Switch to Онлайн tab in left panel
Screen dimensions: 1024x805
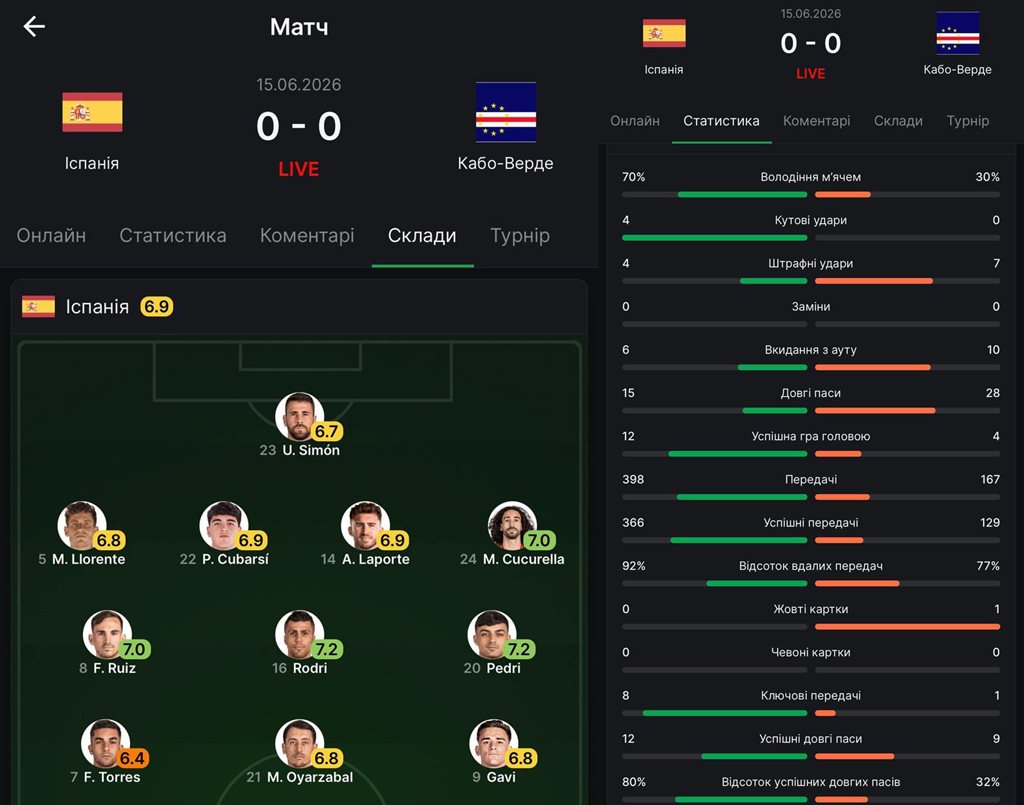point(51,236)
